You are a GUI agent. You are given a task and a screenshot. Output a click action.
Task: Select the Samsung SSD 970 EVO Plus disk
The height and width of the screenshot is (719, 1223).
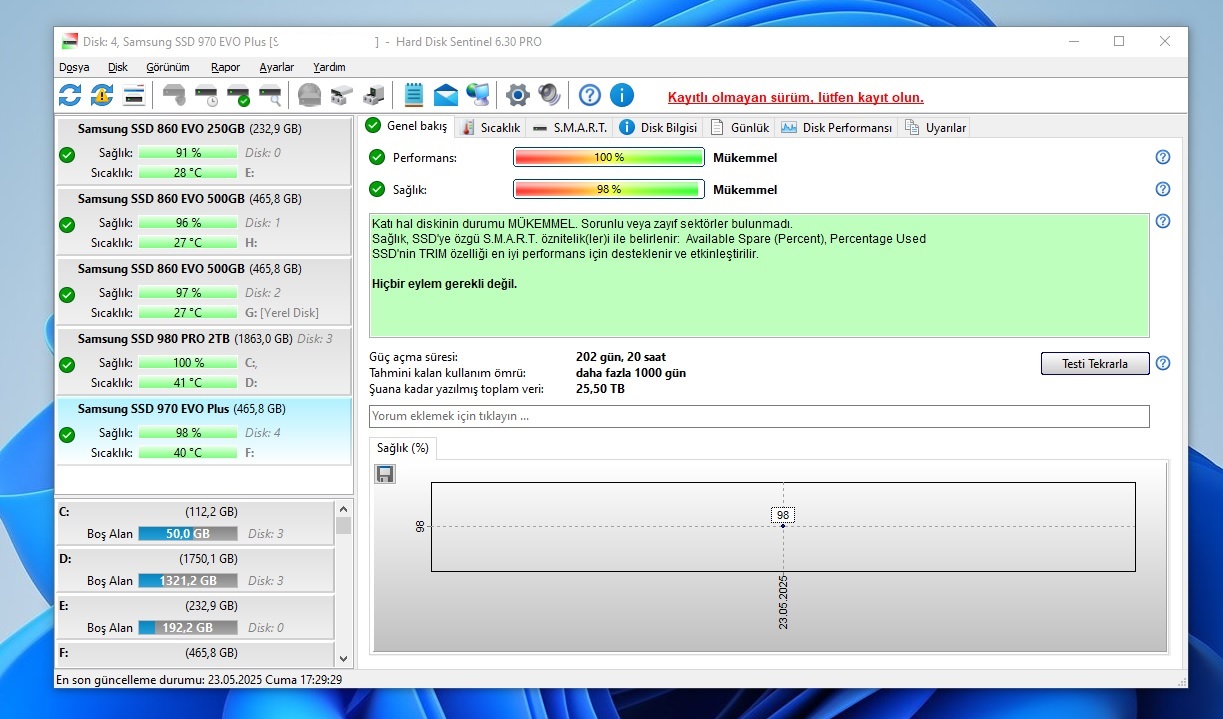tap(204, 431)
